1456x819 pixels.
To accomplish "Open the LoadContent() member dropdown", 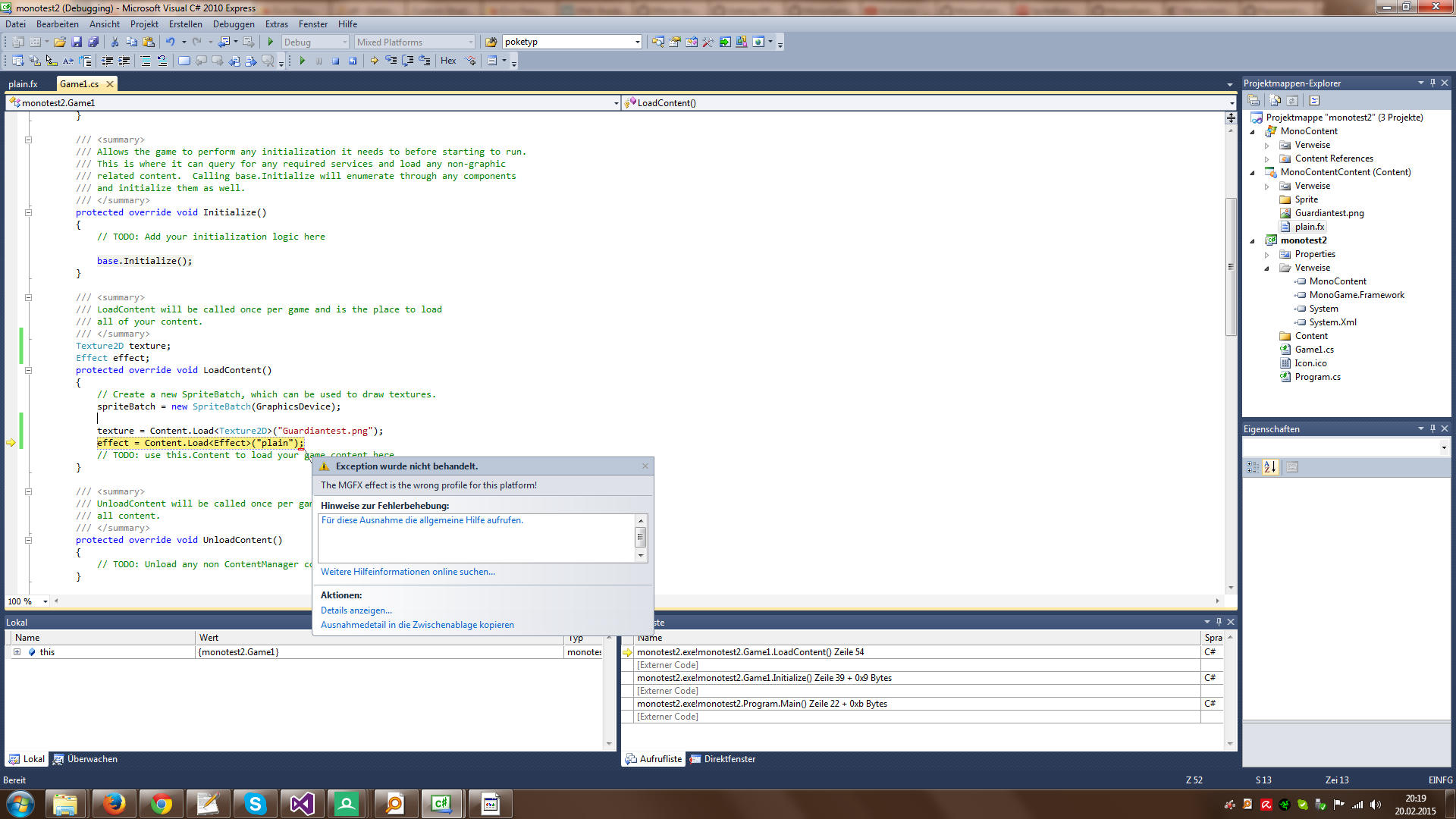I will pyautogui.click(x=1232, y=103).
